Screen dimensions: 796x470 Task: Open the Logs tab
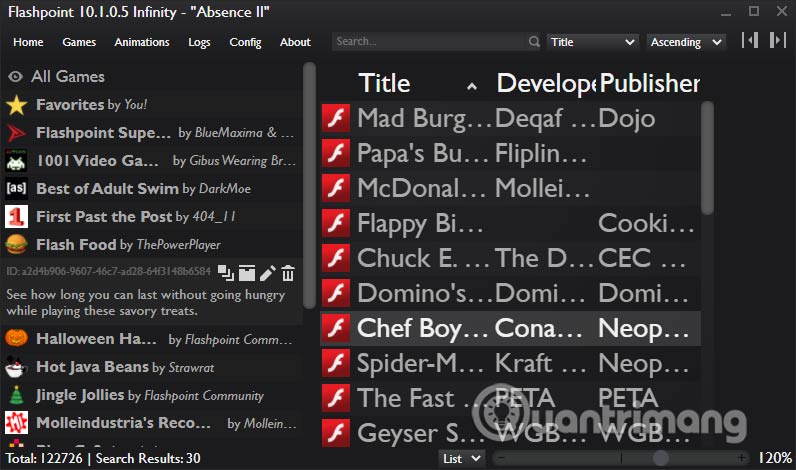click(199, 42)
